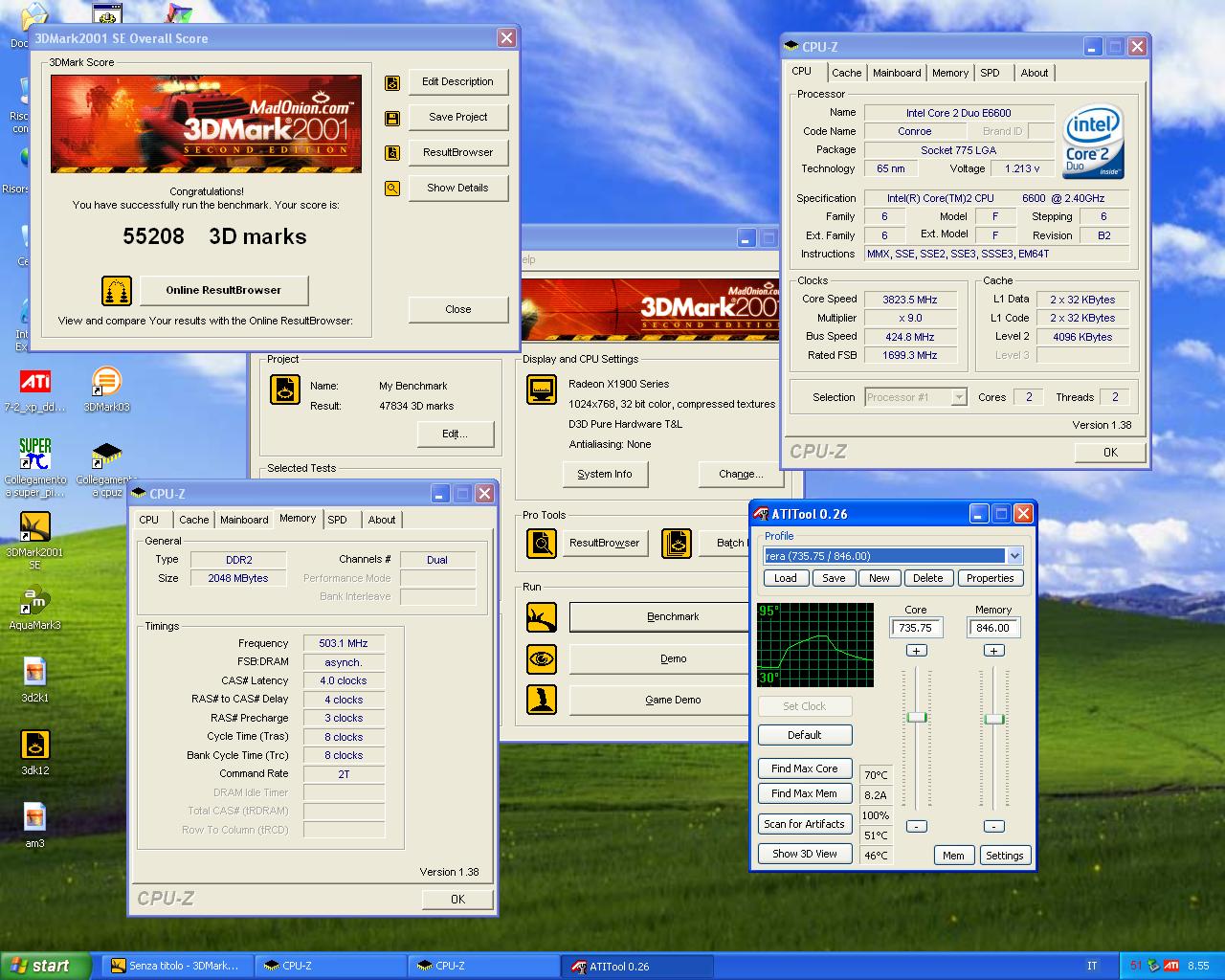Increase core clock with plus button
The image size is (1225, 980).
(916, 651)
